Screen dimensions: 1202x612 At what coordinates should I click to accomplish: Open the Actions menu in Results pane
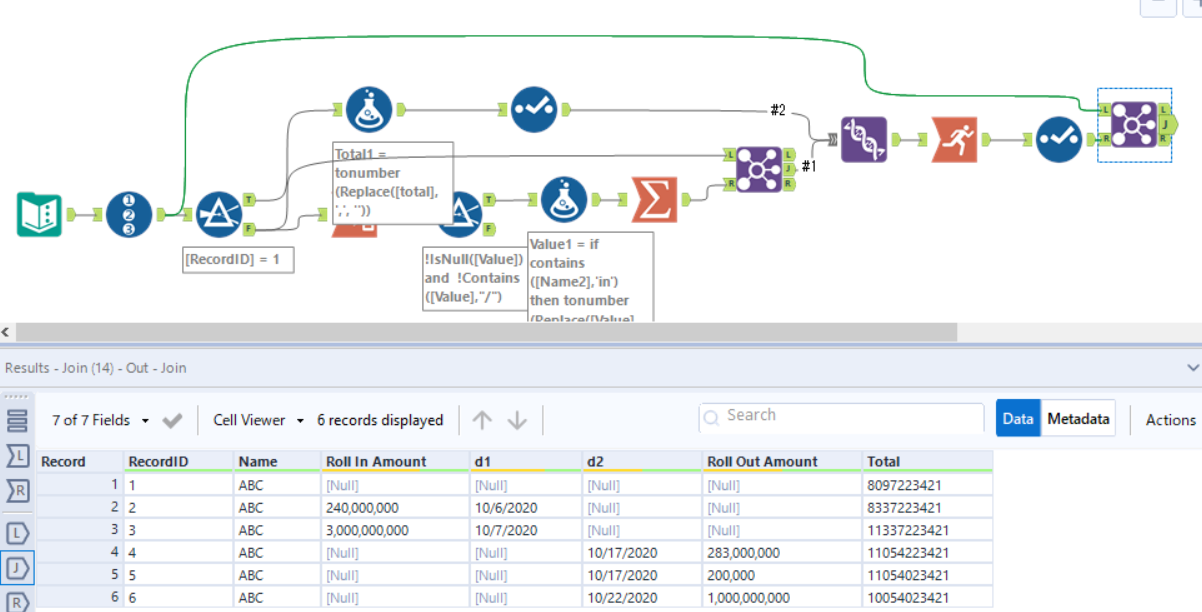1172,420
